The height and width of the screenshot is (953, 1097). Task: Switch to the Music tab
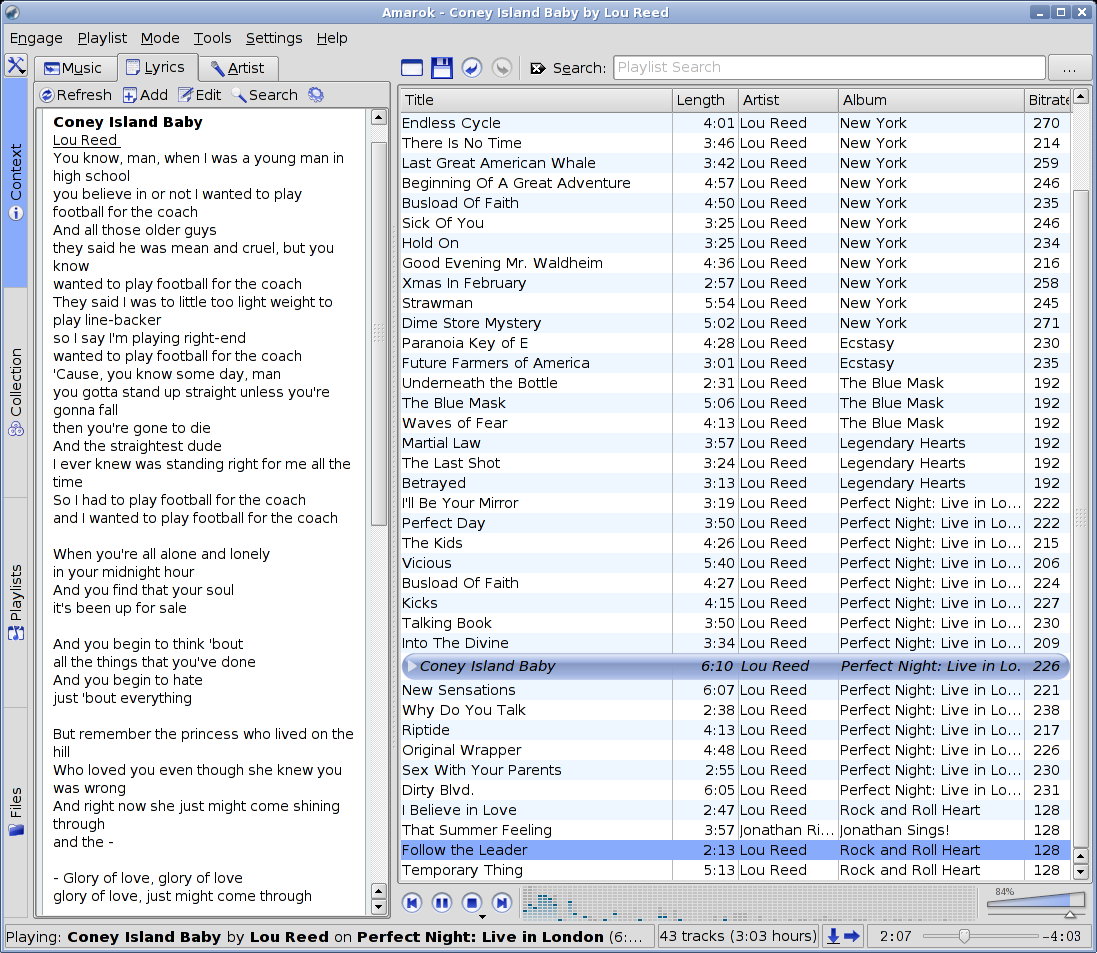pyautogui.click(x=74, y=68)
